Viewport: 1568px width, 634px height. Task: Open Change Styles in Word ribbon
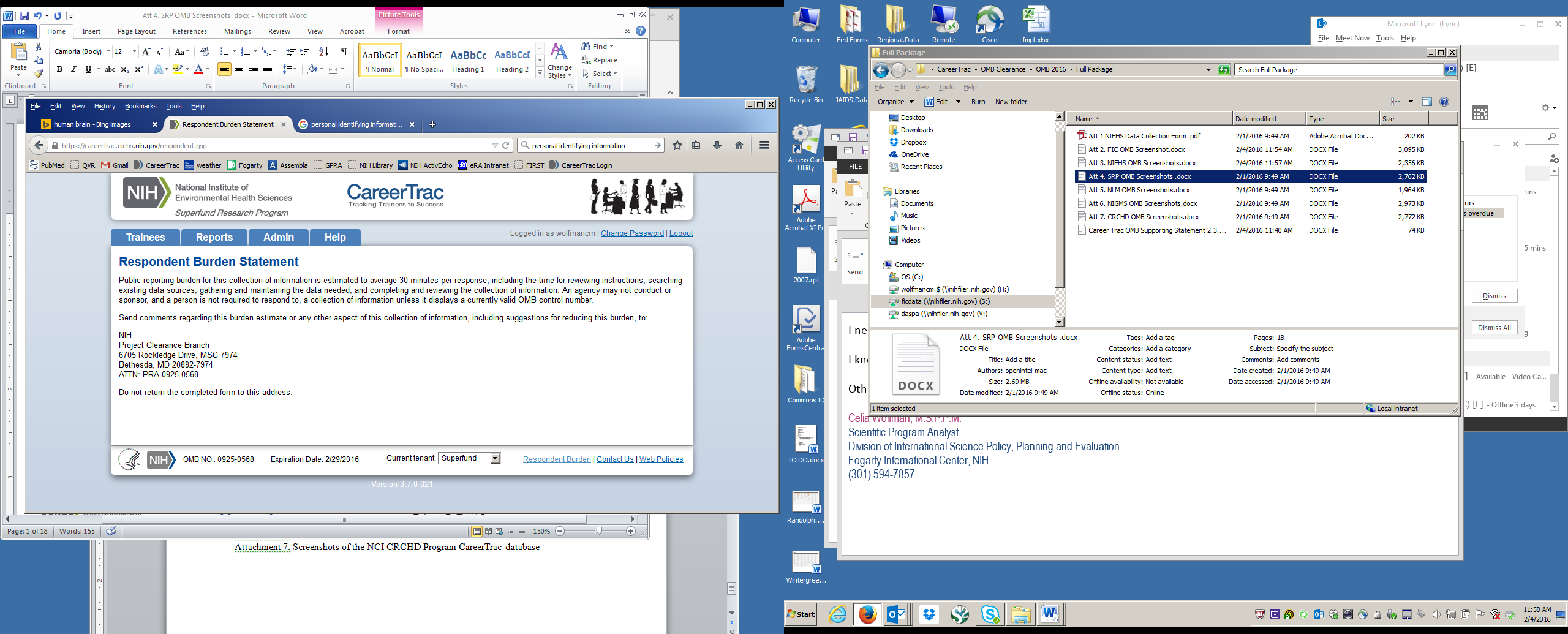[559, 61]
